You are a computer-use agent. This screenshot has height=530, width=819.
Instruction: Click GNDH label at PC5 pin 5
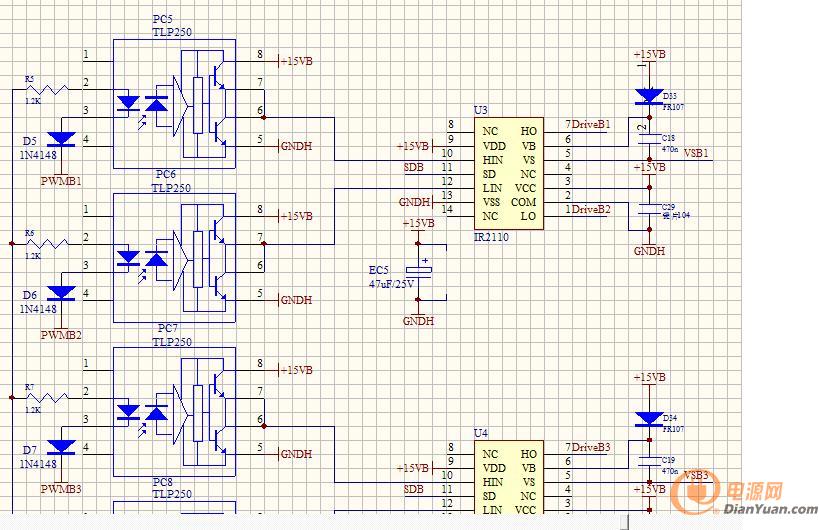click(x=296, y=146)
